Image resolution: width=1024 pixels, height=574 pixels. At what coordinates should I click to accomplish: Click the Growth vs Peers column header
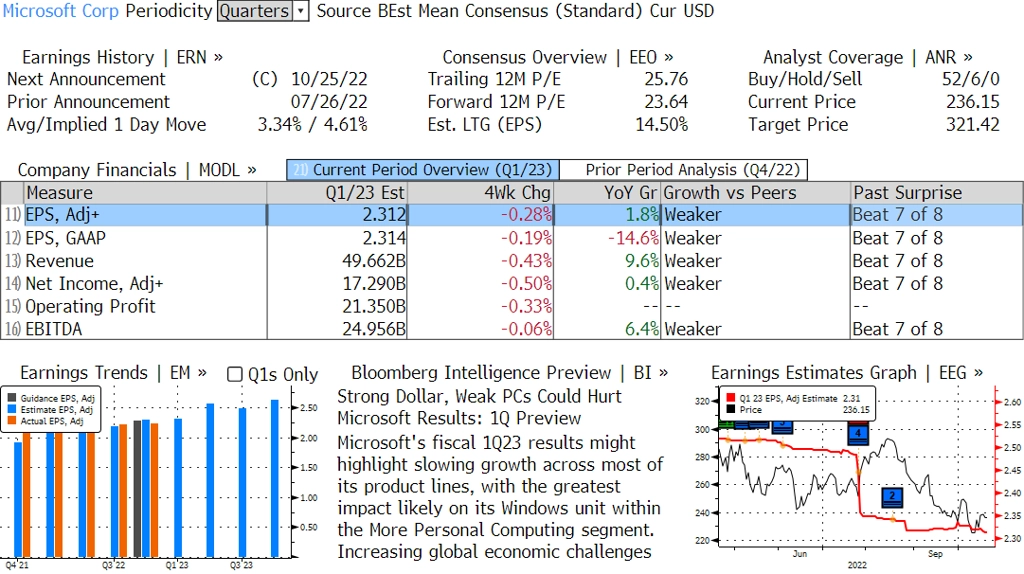[x=756, y=193]
